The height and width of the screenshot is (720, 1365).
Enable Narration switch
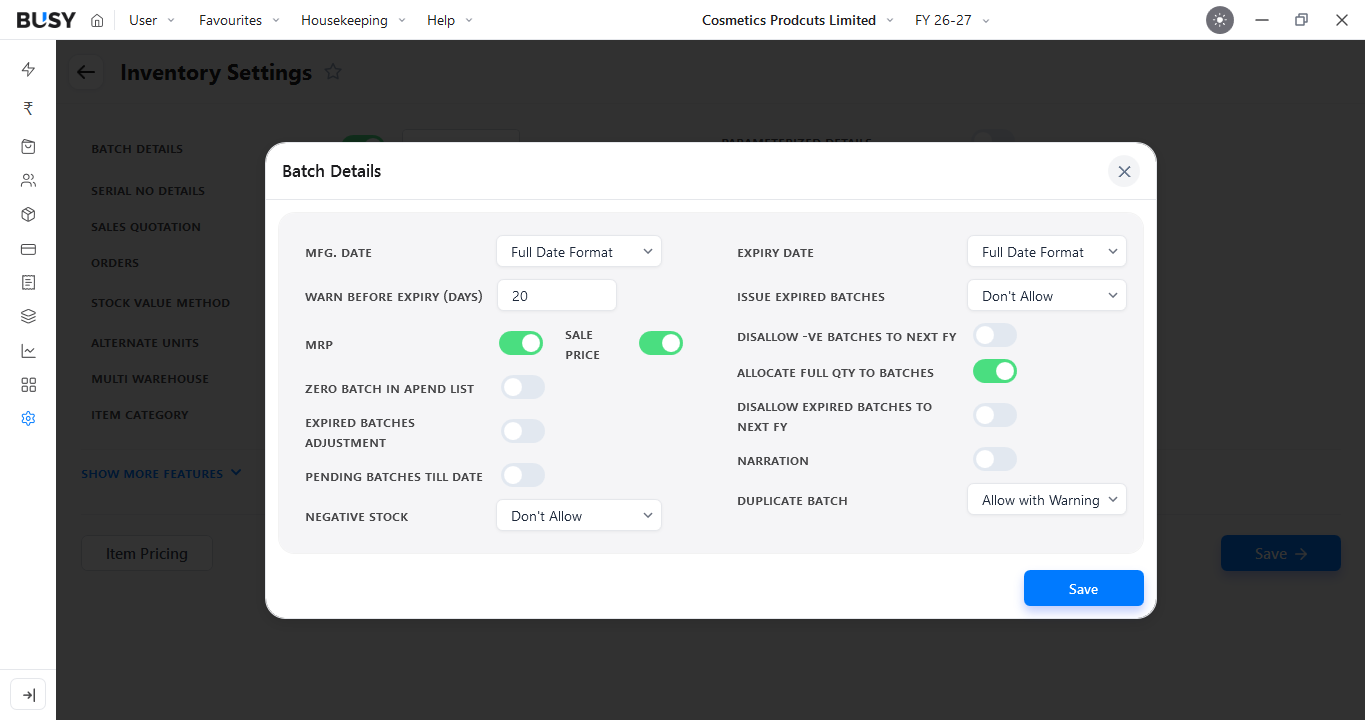(x=995, y=460)
